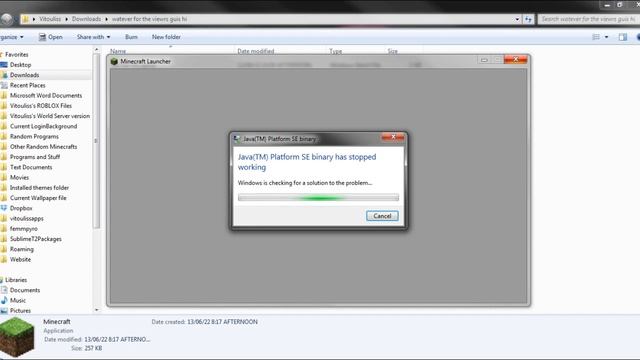
Task: Open Other Random Minecrafts folder
Action: 43,147
